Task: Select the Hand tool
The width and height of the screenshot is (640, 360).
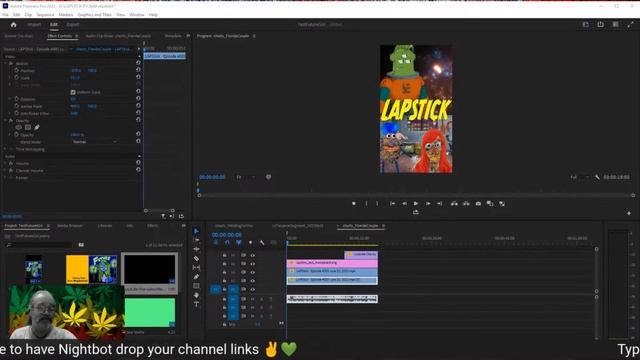Action: pyautogui.click(x=196, y=295)
